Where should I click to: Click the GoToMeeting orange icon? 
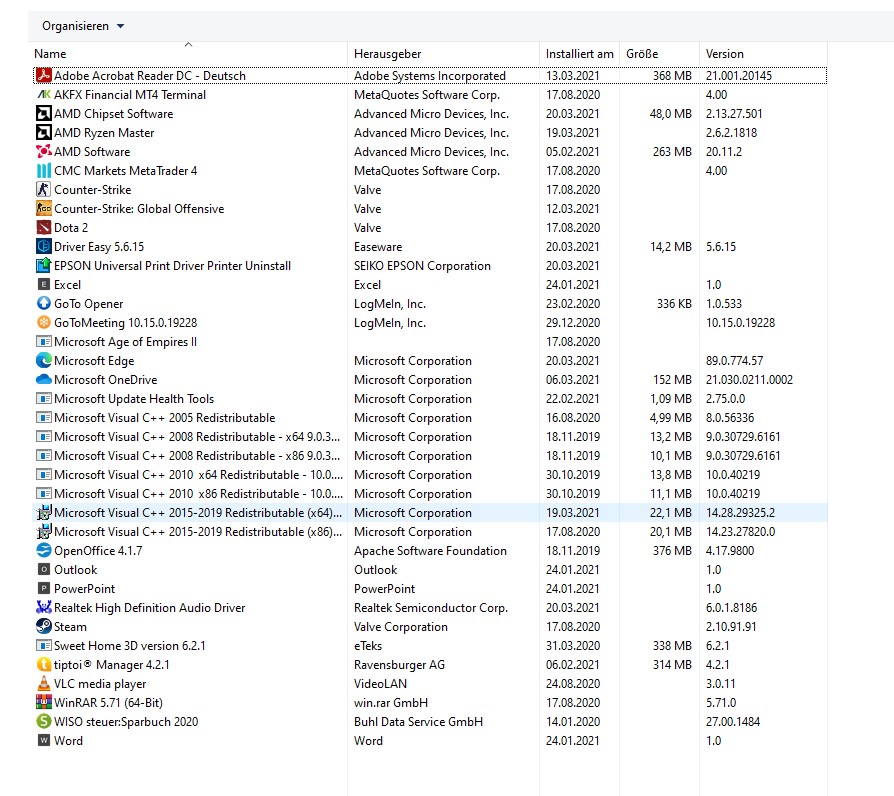pyautogui.click(x=43, y=323)
